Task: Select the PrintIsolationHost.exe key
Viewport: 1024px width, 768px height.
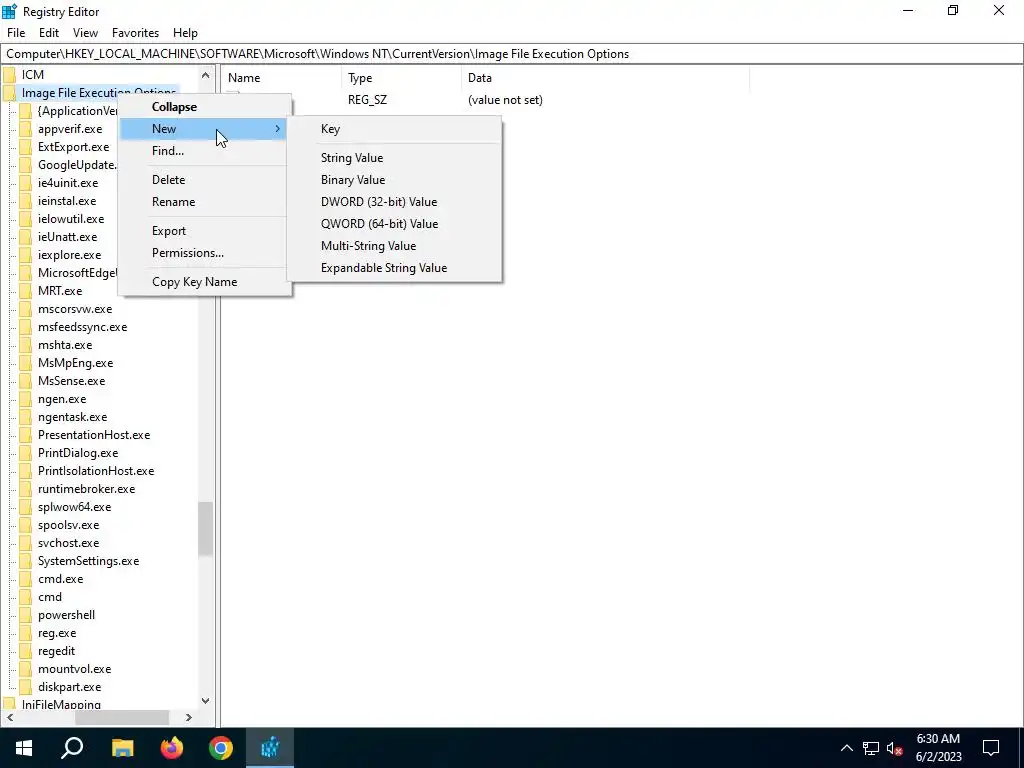Action: pyautogui.click(x=96, y=471)
